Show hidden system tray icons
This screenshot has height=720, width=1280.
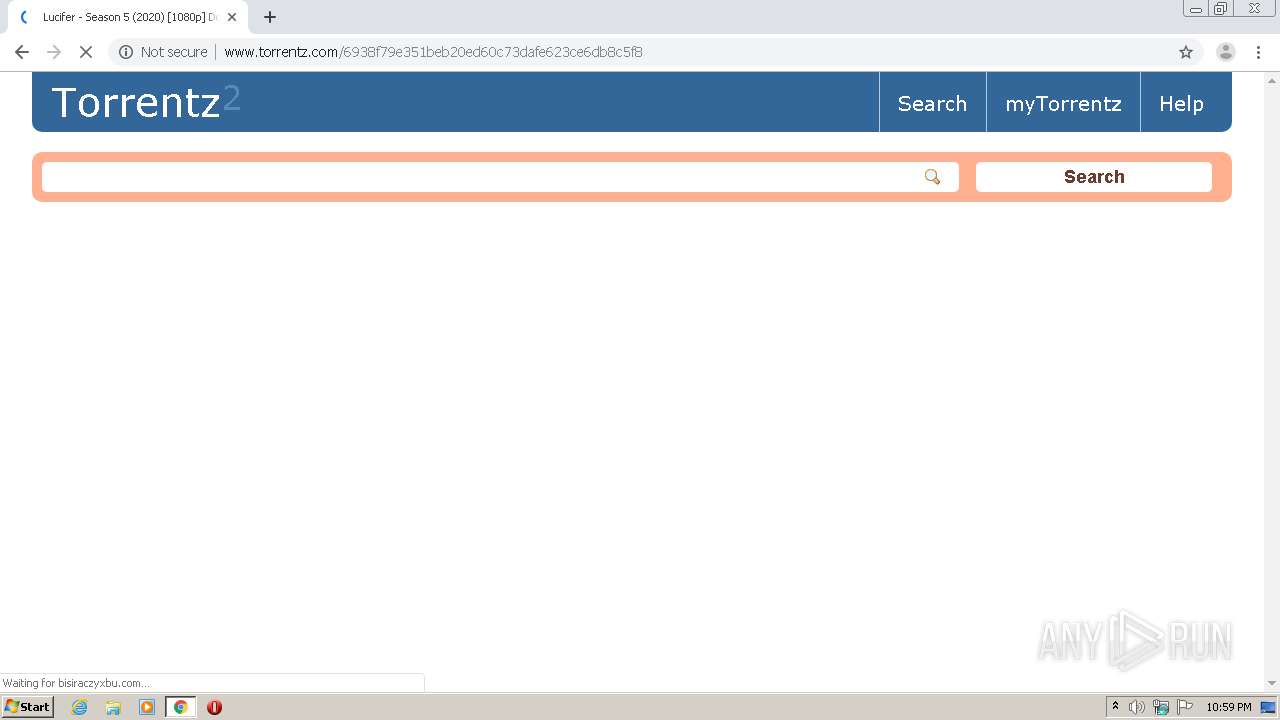[x=1115, y=707]
